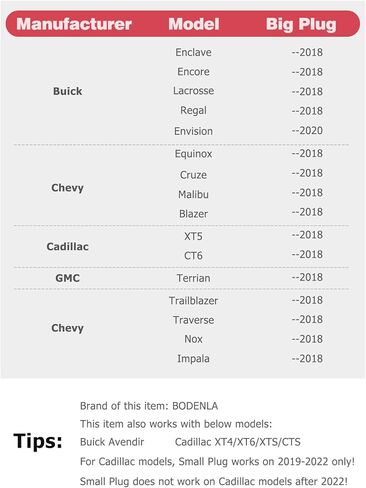Image resolution: width=366 pixels, height=488 pixels.
Task: Click the --2020 year for Envision
Action: coord(307,130)
